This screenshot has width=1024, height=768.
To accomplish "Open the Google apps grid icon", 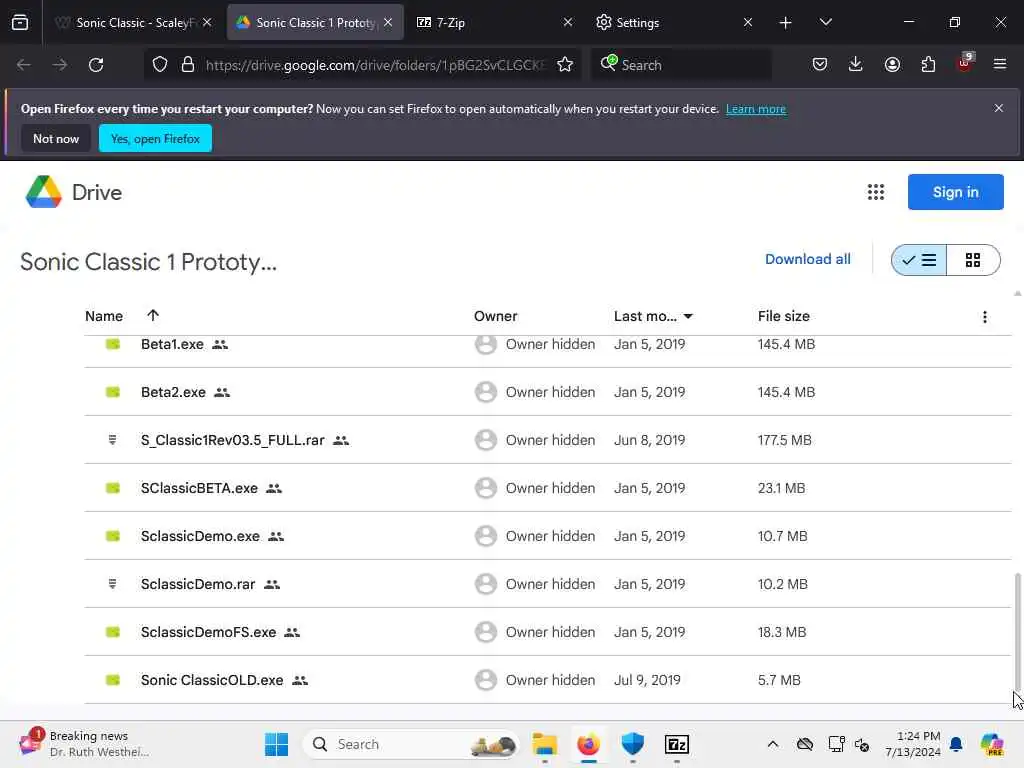I will (x=875, y=192).
